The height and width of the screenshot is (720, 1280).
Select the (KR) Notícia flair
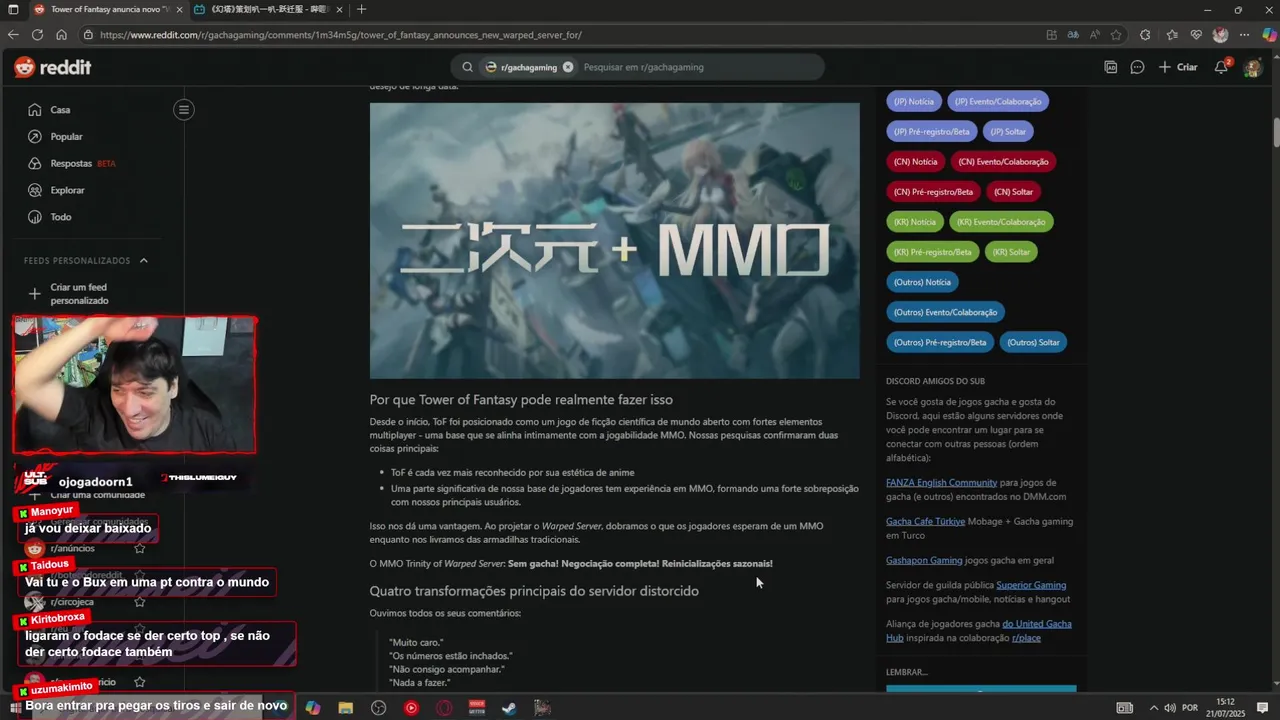click(x=914, y=221)
